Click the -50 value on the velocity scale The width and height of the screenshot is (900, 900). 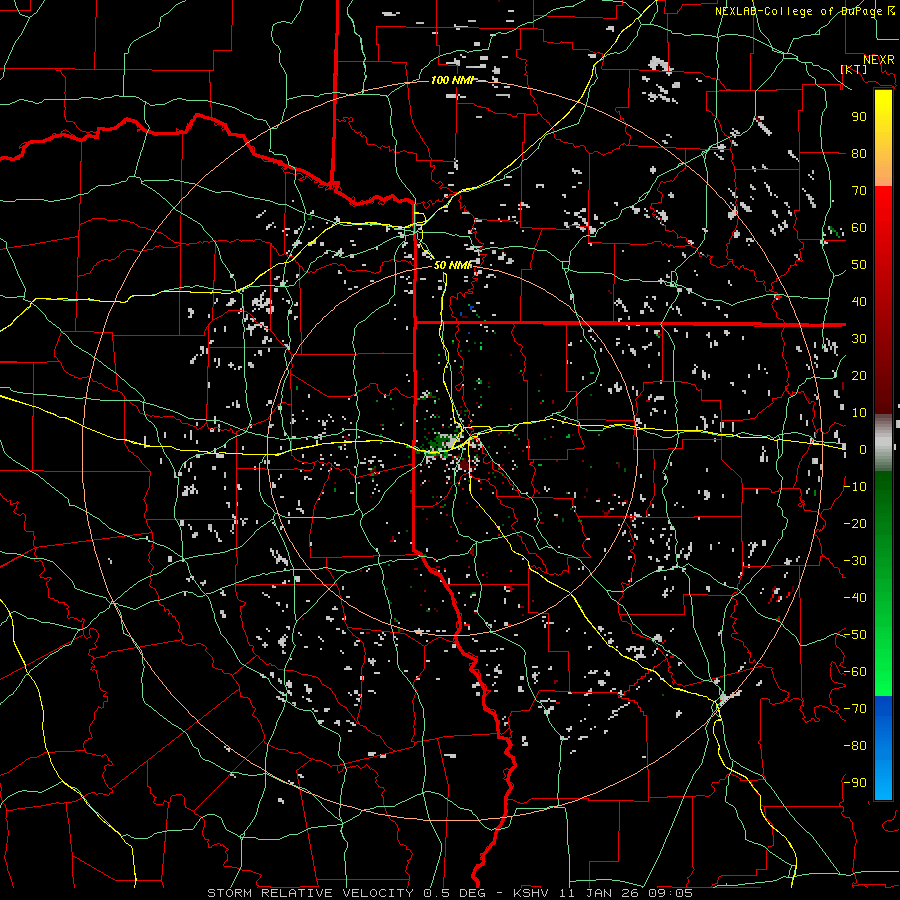855,635
